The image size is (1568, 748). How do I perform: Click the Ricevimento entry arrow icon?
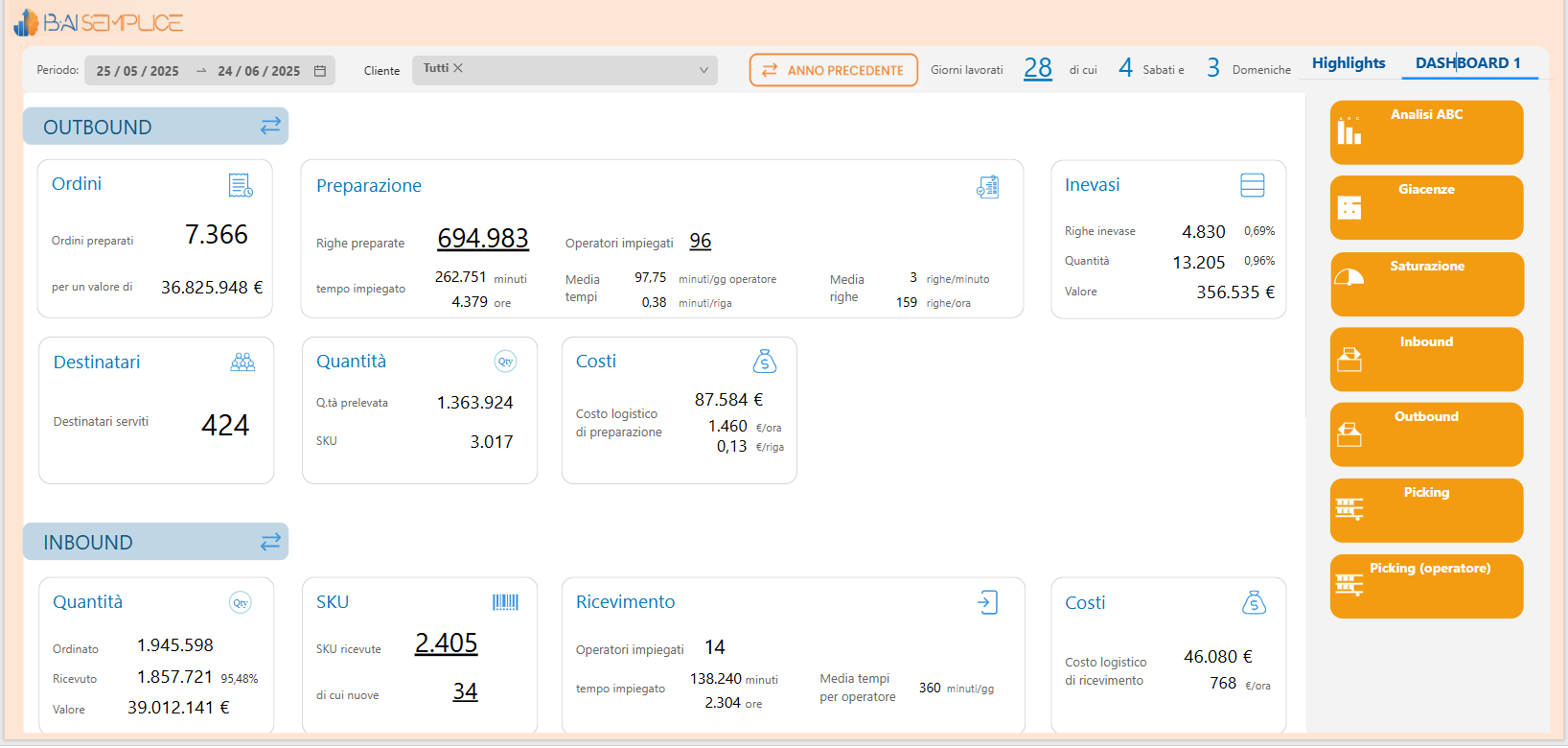987,602
